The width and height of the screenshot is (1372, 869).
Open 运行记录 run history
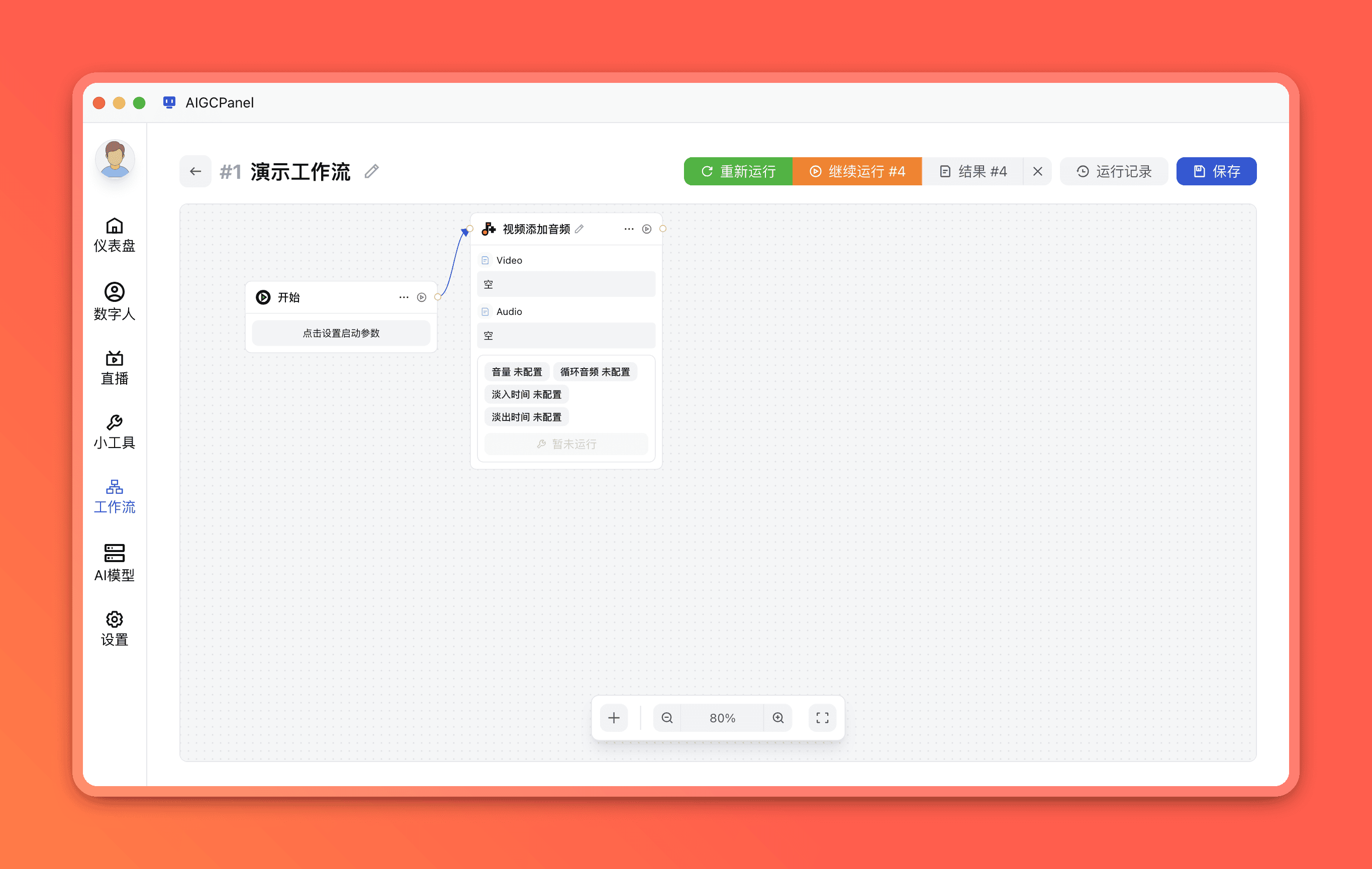point(1114,171)
